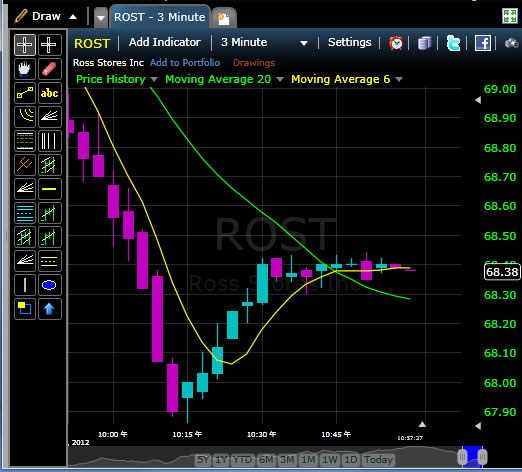Select the 1Y range tab

pos(221,460)
